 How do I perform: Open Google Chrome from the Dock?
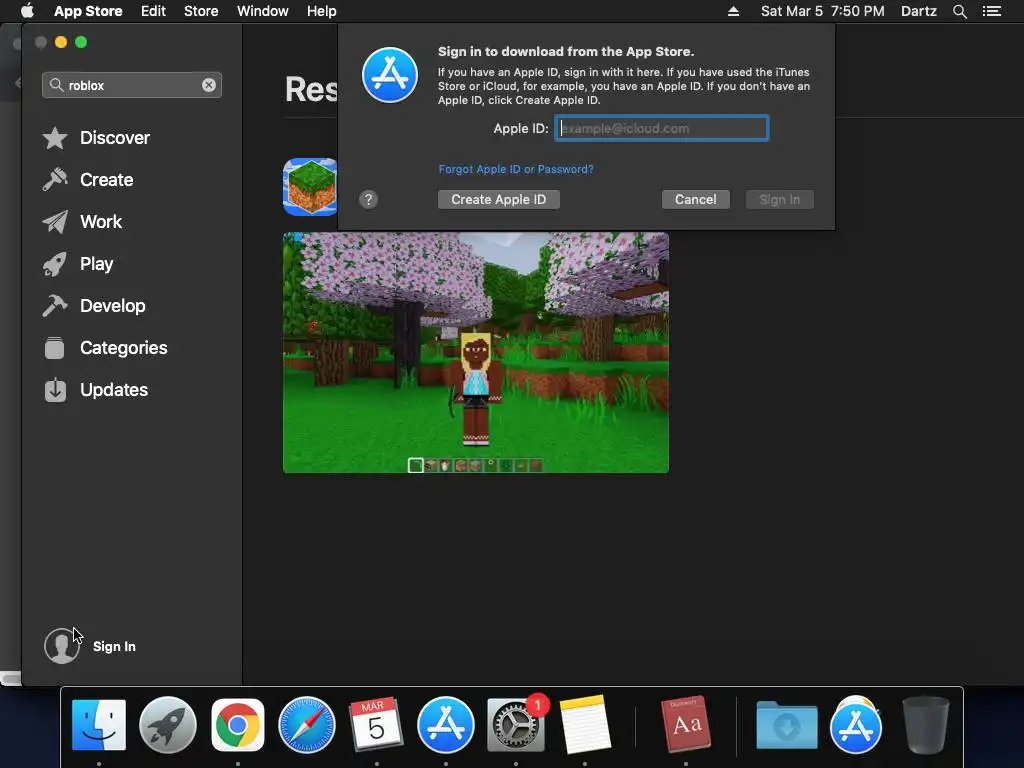pos(238,725)
